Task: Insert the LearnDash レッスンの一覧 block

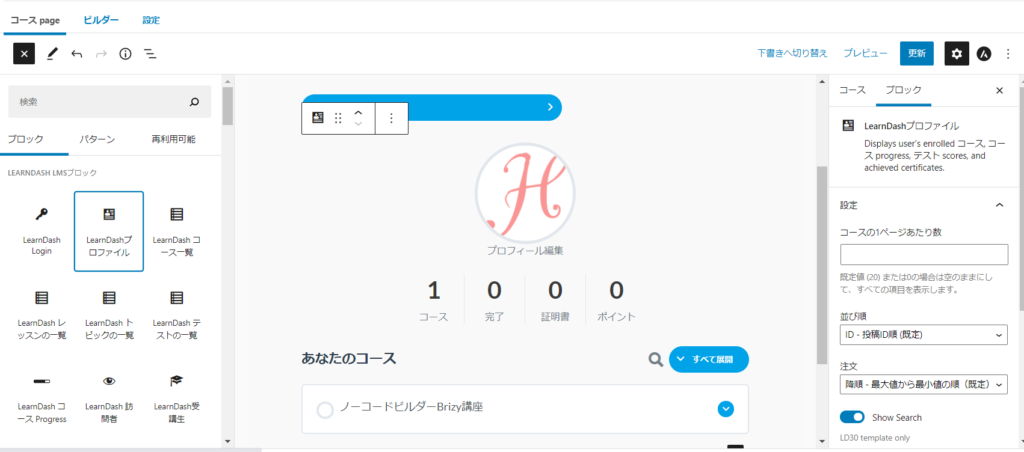Action: coord(41,315)
